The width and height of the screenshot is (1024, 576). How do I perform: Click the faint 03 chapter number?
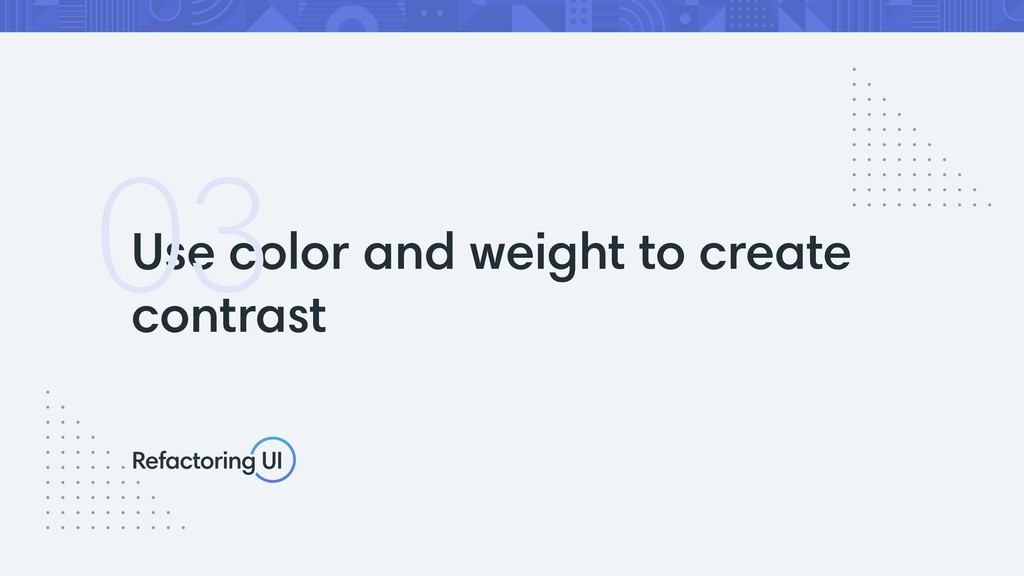(x=181, y=235)
